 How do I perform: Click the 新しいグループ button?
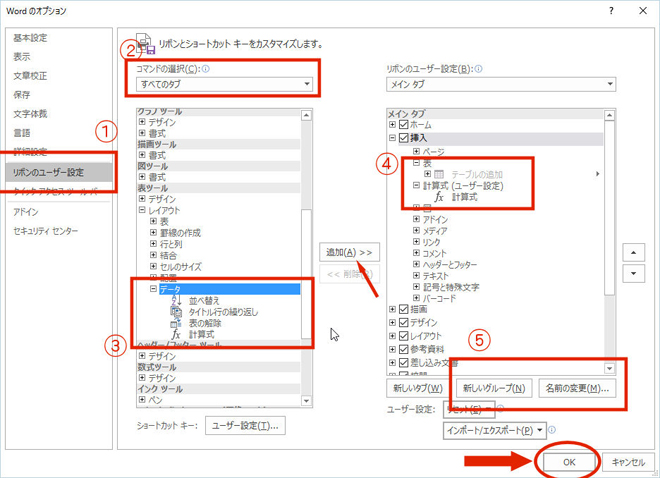pyautogui.click(x=493, y=388)
